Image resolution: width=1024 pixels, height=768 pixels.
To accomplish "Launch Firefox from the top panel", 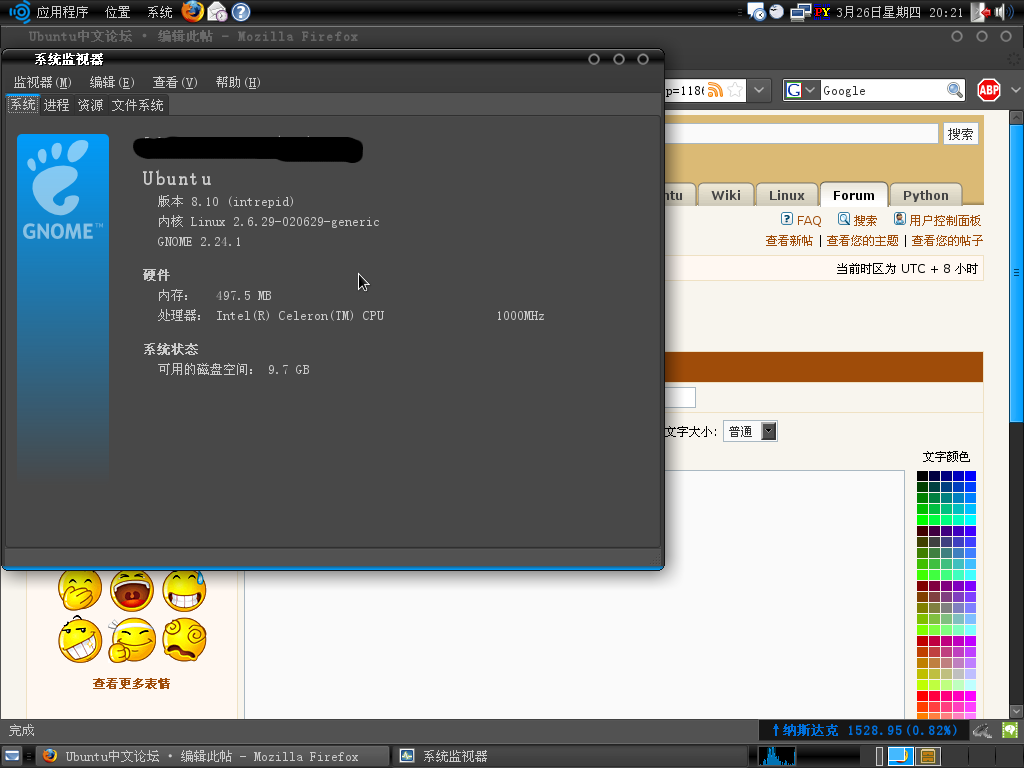I will coord(192,12).
